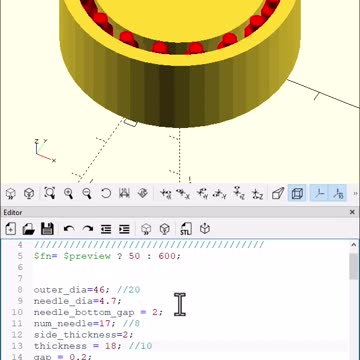Click line number 6 in editor gutter

pos(20,267)
